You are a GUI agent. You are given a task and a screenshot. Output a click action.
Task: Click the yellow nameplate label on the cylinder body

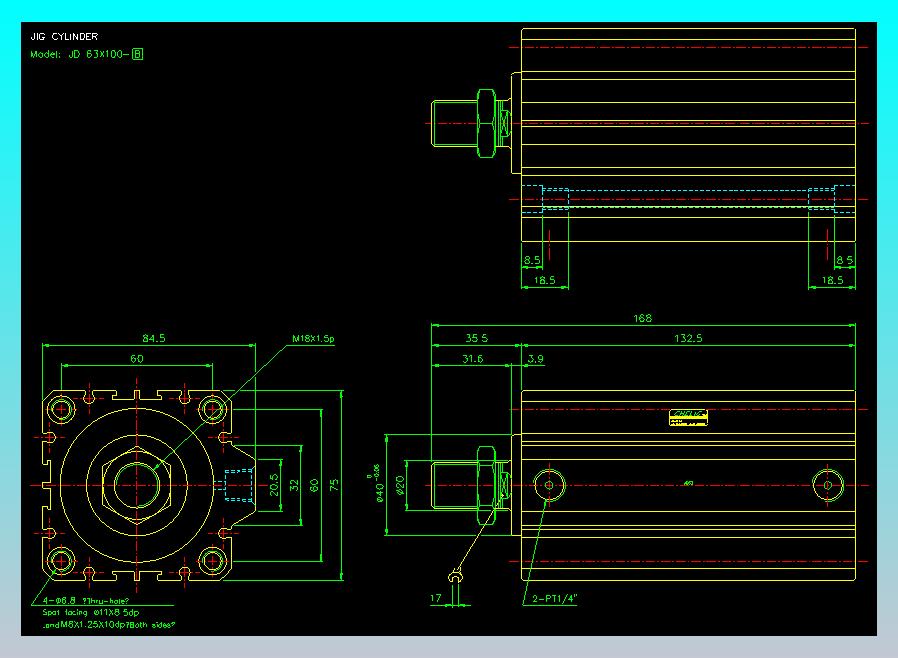pos(688,417)
